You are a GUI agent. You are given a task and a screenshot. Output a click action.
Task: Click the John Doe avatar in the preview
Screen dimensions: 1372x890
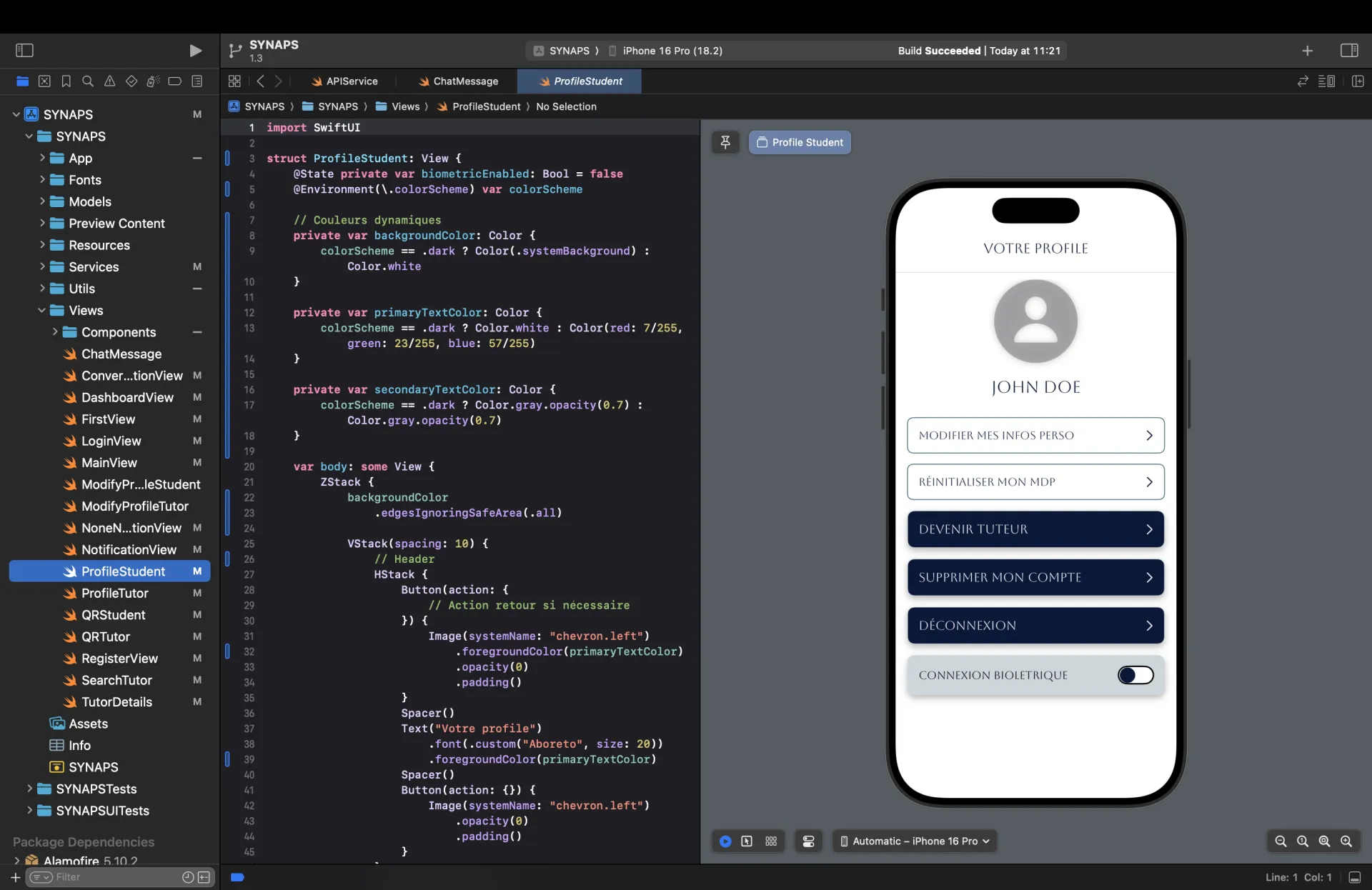click(1035, 321)
